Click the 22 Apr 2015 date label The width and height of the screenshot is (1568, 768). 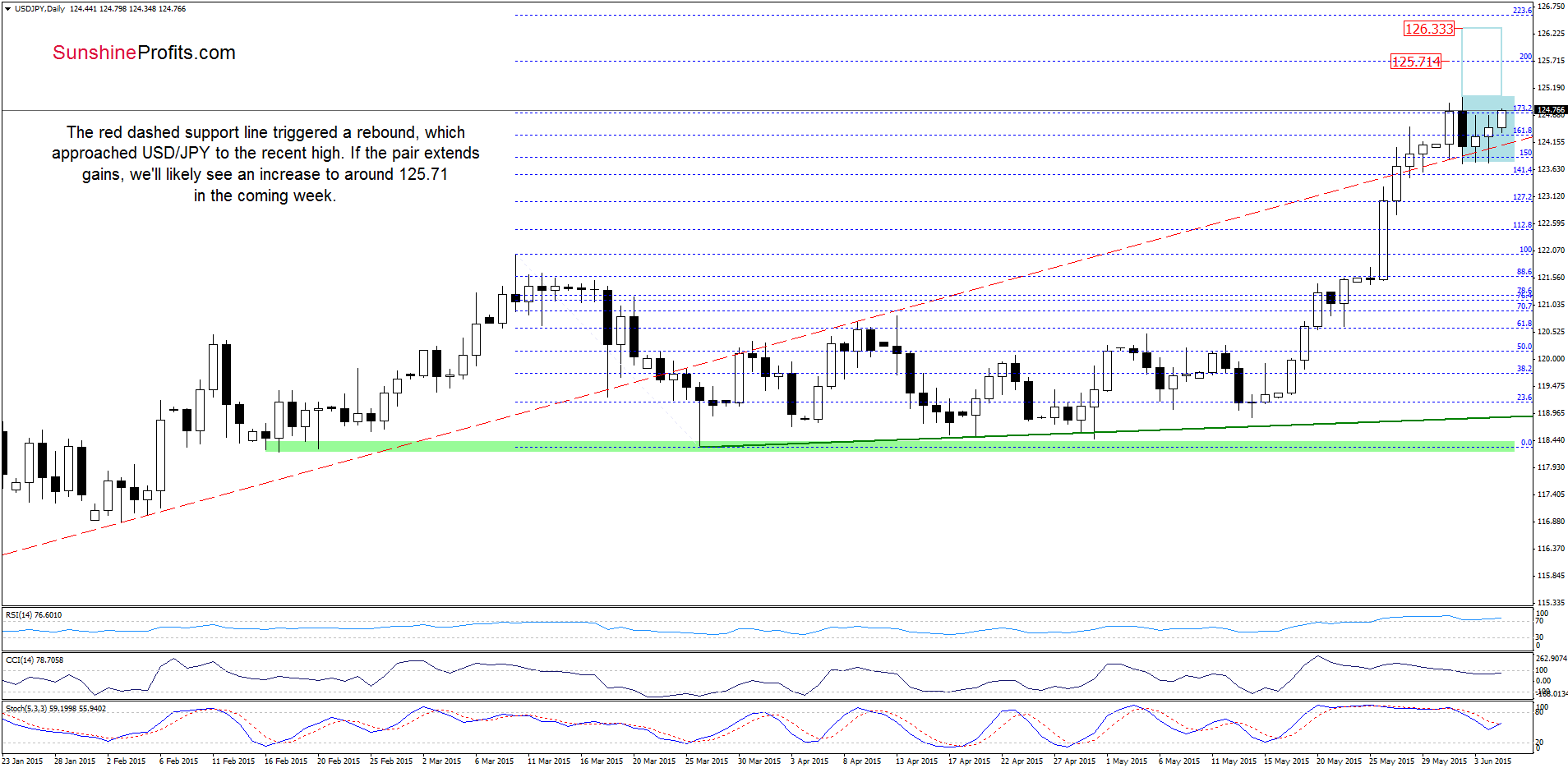click(x=1022, y=761)
